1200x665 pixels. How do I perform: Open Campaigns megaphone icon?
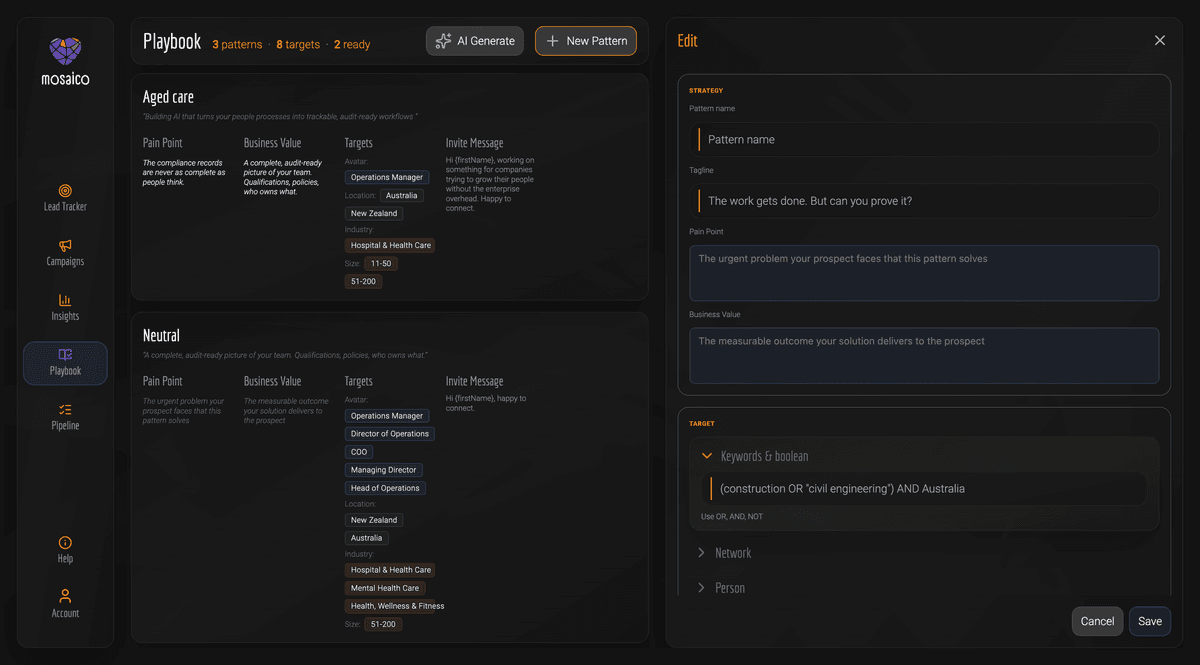pos(65,245)
